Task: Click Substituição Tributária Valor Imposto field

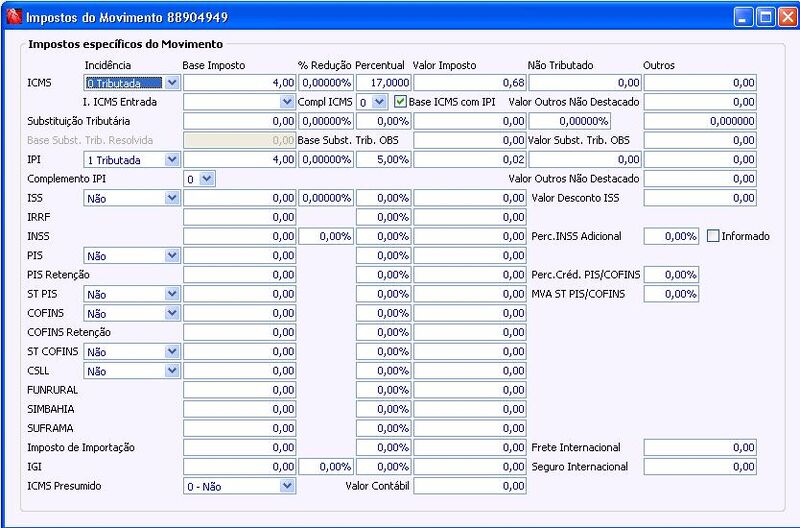Action: coord(470,121)
